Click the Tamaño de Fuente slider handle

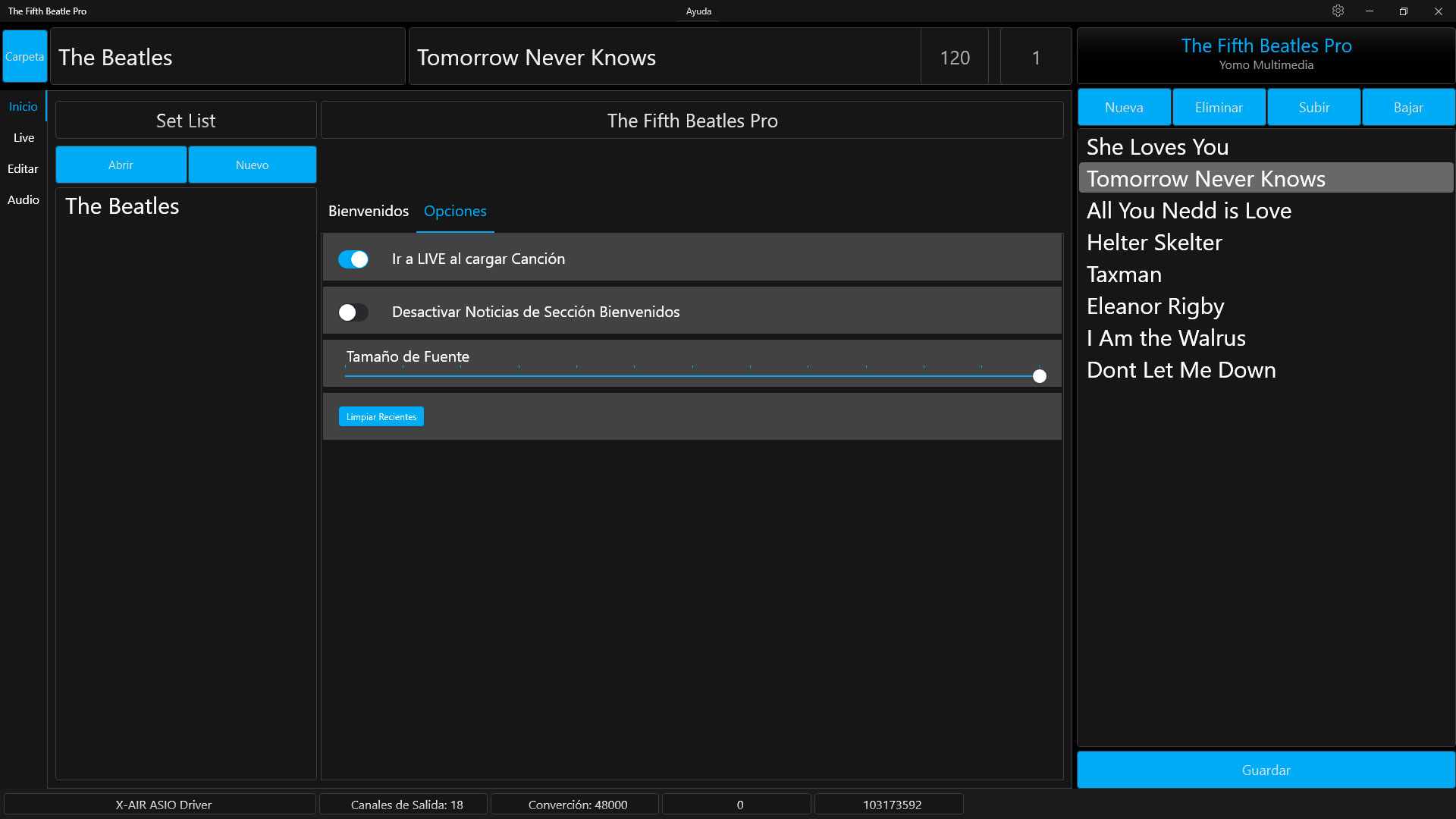1040,376
